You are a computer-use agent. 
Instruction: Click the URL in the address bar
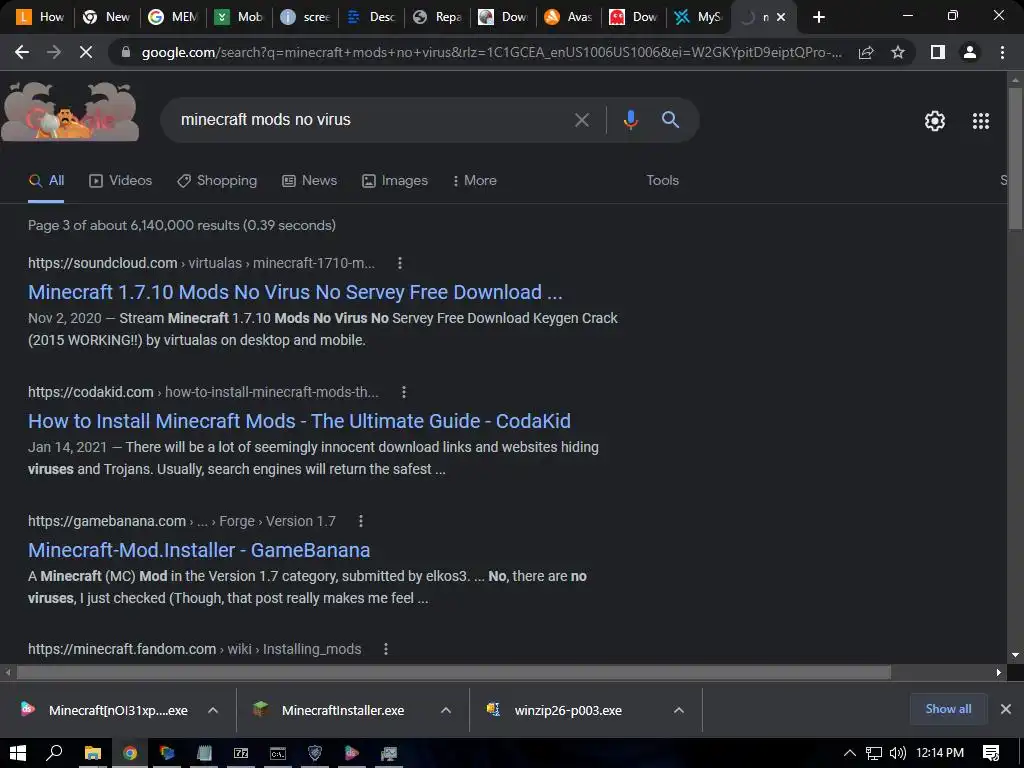(x=491, y=52)
